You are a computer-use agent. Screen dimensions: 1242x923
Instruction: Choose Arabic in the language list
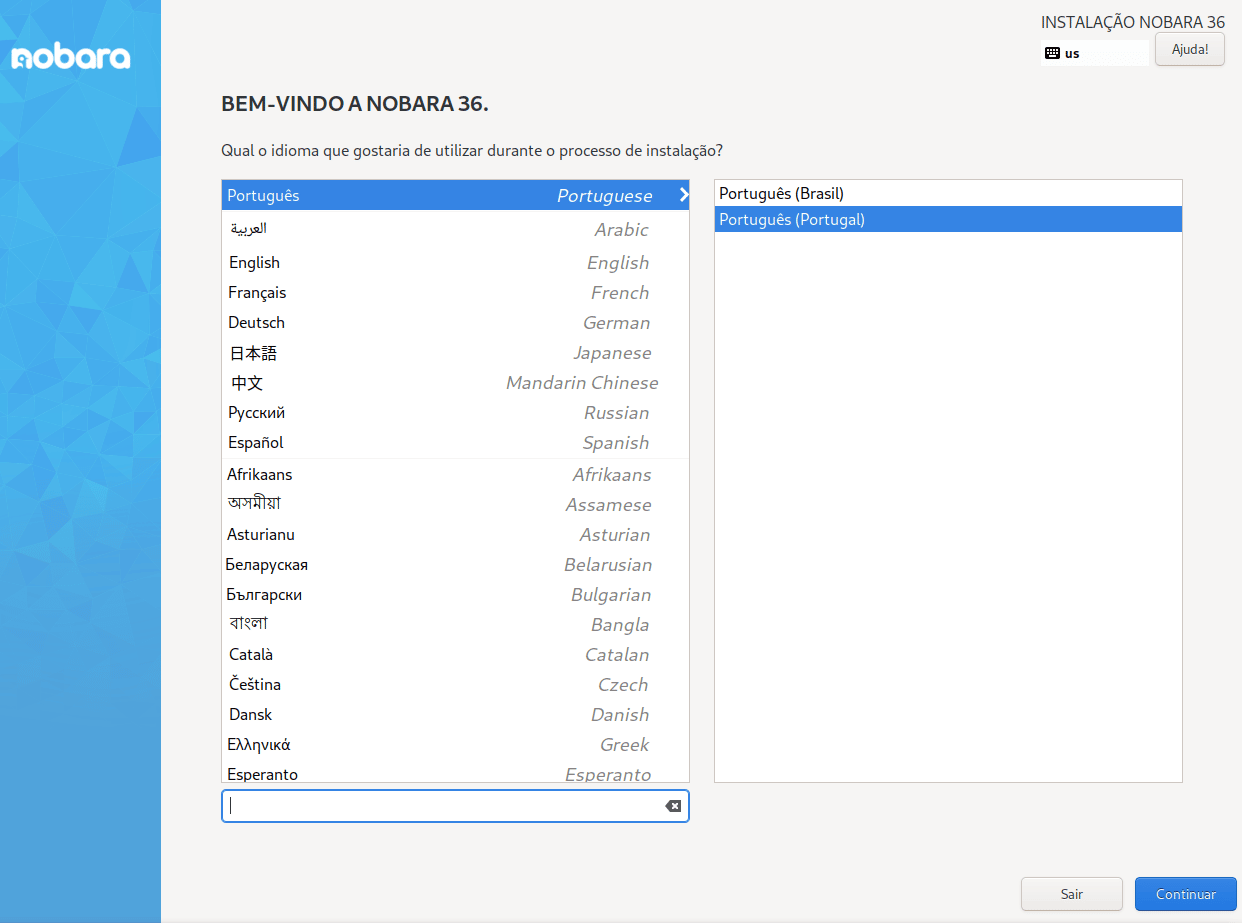[x=455, y=229]
